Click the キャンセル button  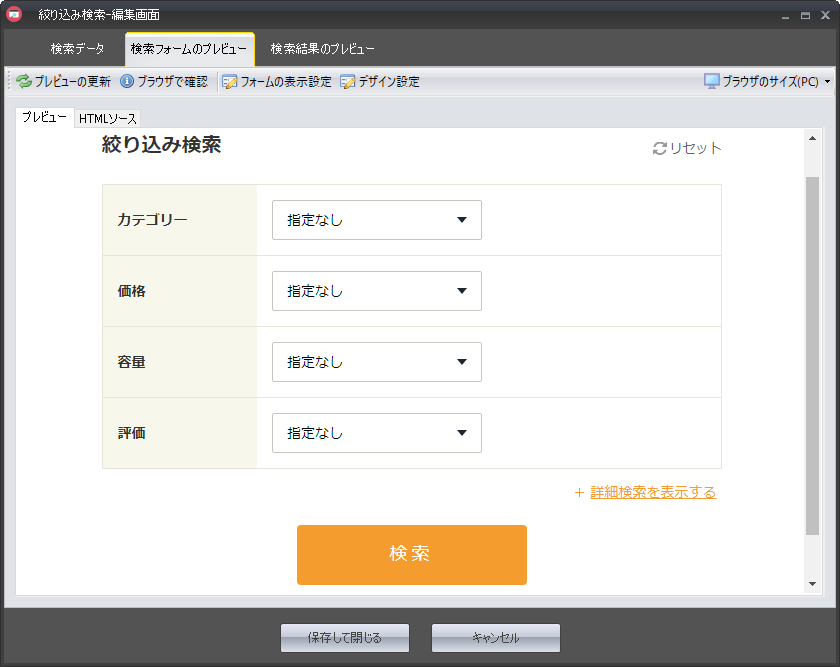coord(496,638)
